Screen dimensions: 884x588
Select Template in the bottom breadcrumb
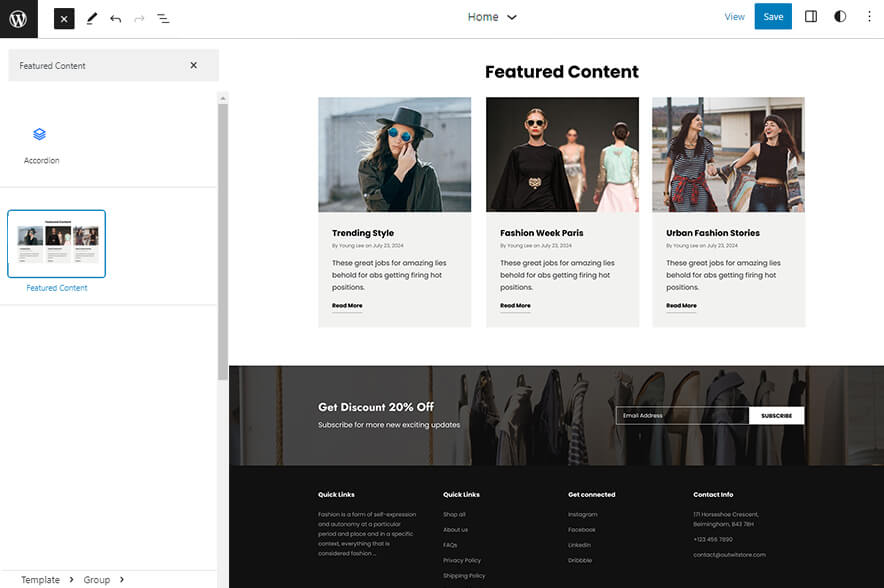coord(42,579)
